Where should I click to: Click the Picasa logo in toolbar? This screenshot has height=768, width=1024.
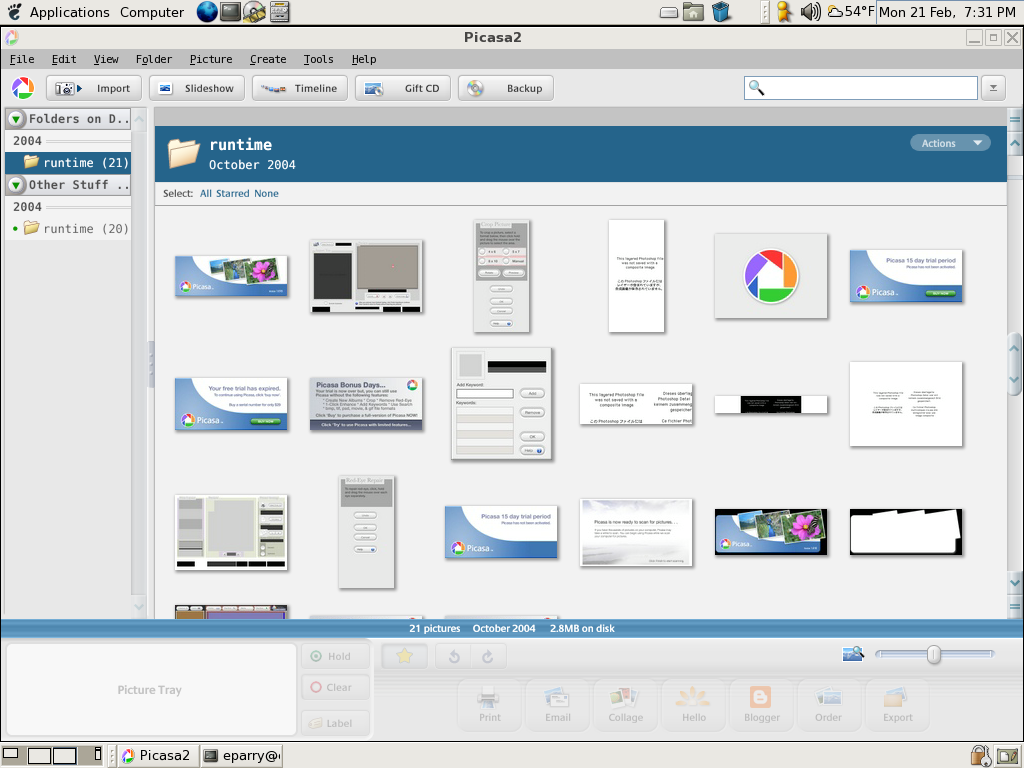(23, 88)
